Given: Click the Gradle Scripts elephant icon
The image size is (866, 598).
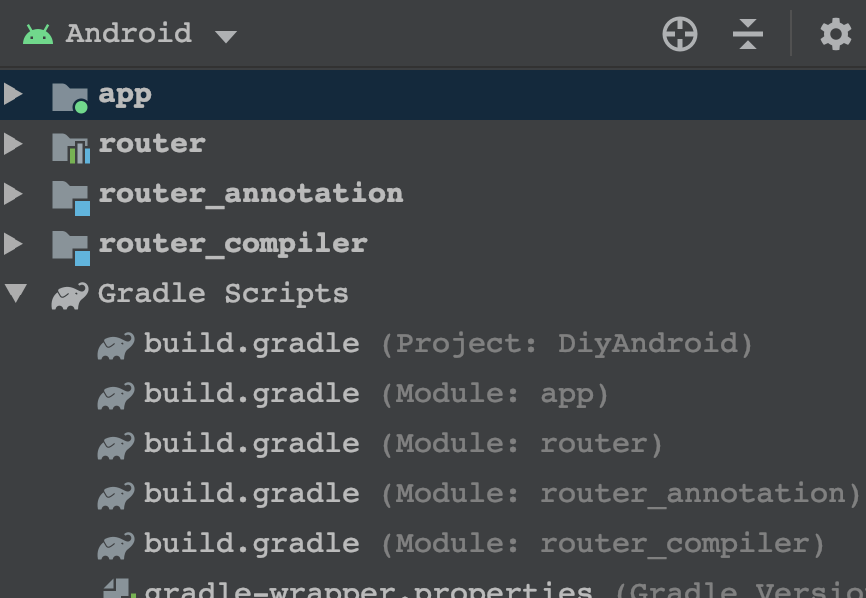Looking at the screenshot, I should [x=69, y=294].
